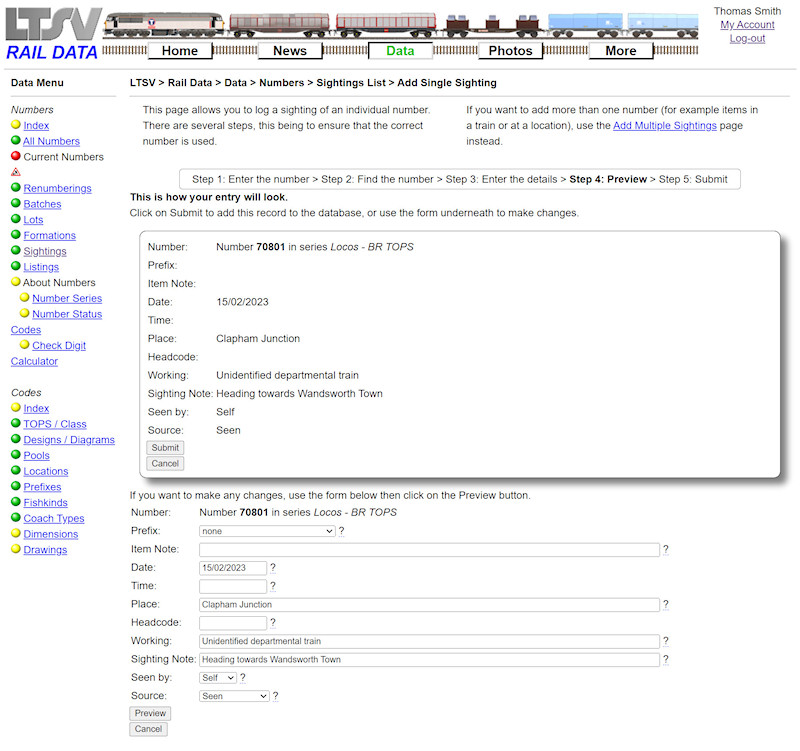Screen dimensions: 800x751
Task: Click the LTSV logo in the top left
Action: tap(50, 25)
